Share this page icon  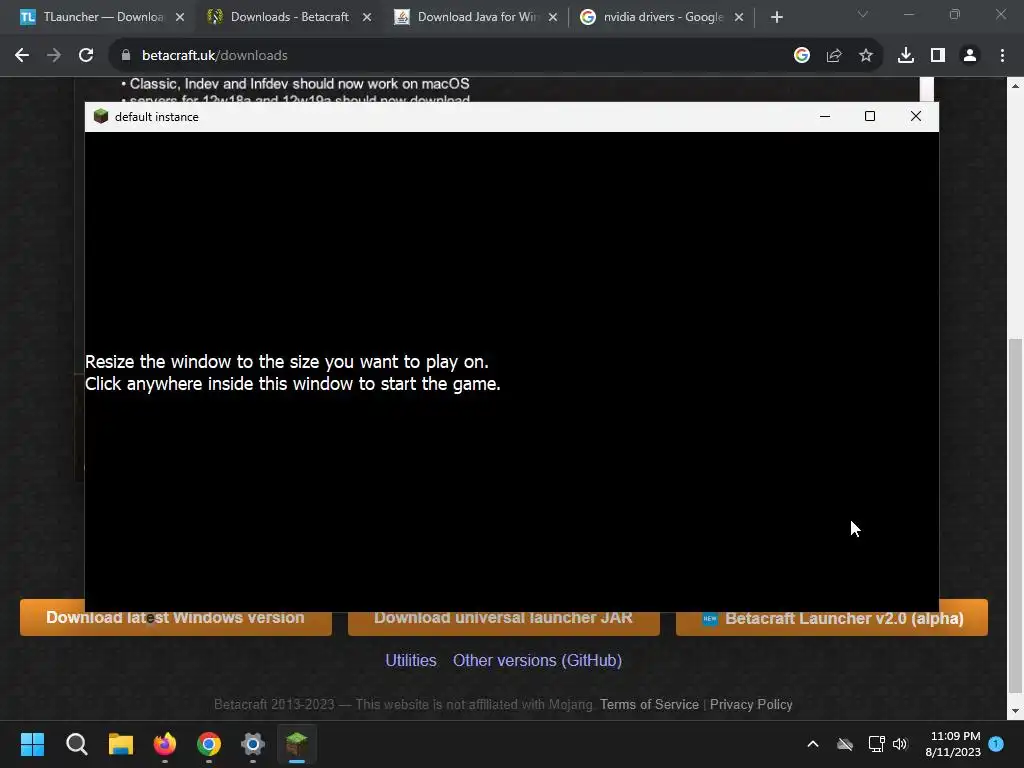tap(834, 56)
